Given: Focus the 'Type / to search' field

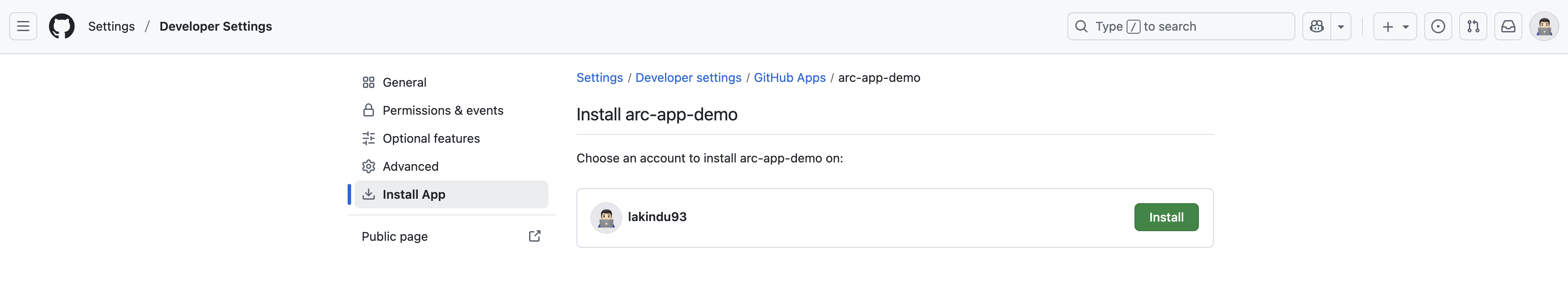Looking at the screenshot, I should click(1180, 26).
